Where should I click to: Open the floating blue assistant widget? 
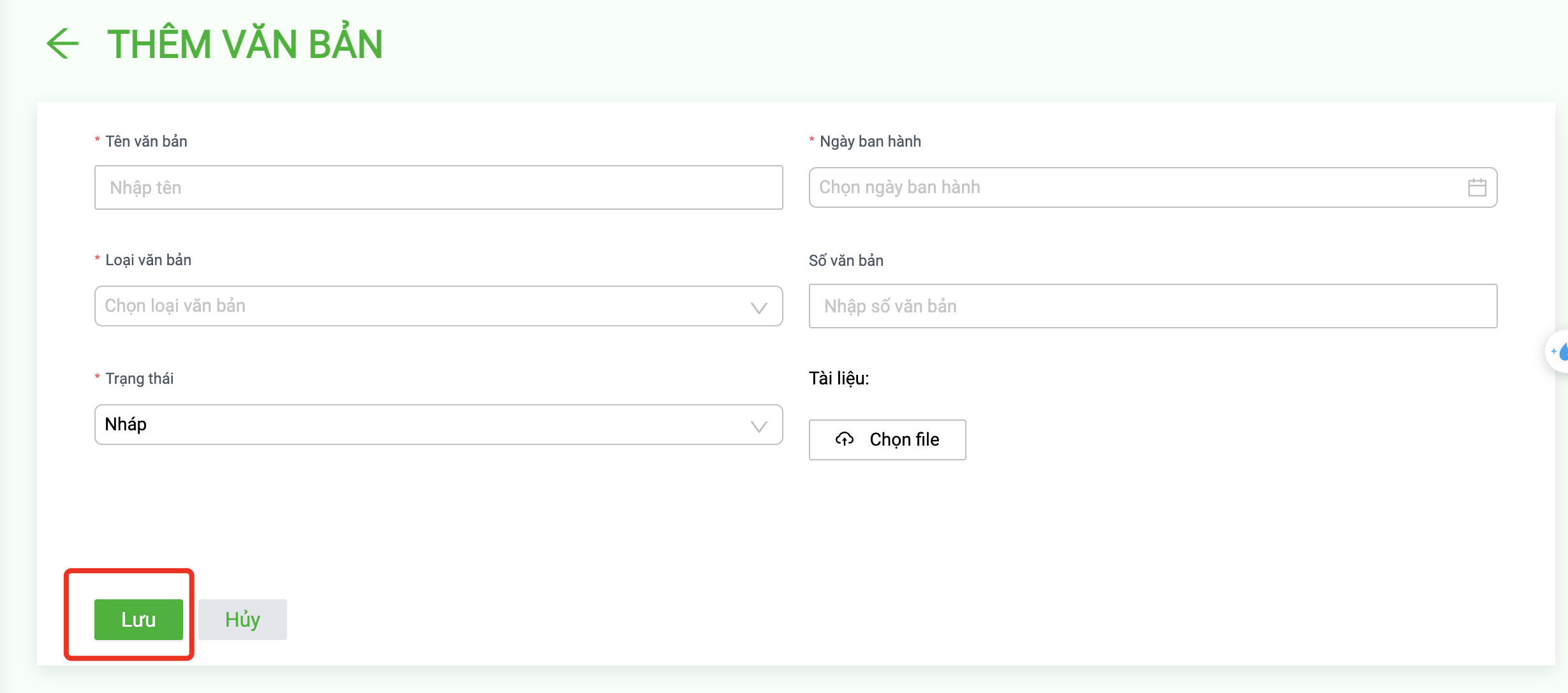1558,351
